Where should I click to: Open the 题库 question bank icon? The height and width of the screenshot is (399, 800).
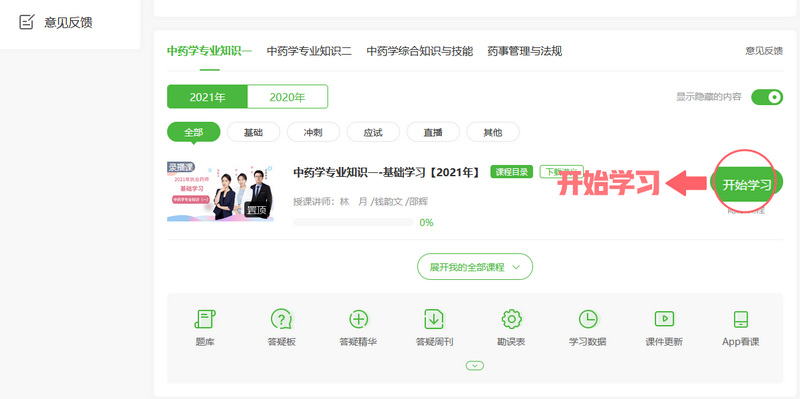[205, 319]
